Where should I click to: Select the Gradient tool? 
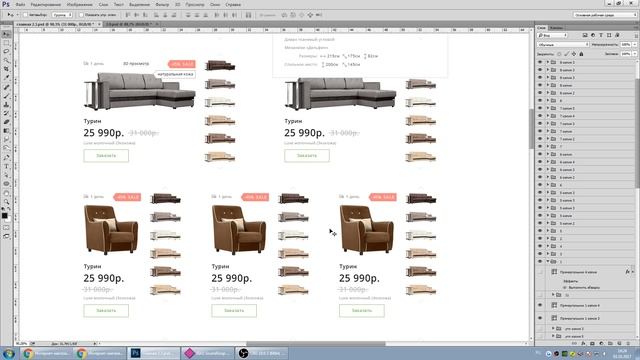6,131
